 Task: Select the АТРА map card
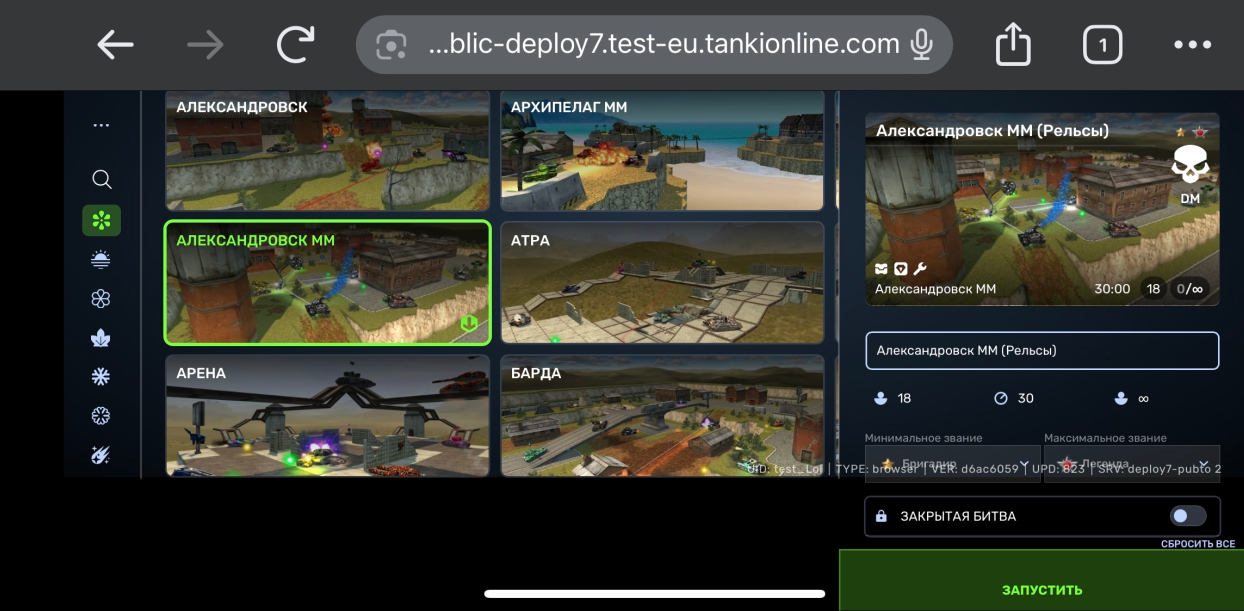pos(662,283)
